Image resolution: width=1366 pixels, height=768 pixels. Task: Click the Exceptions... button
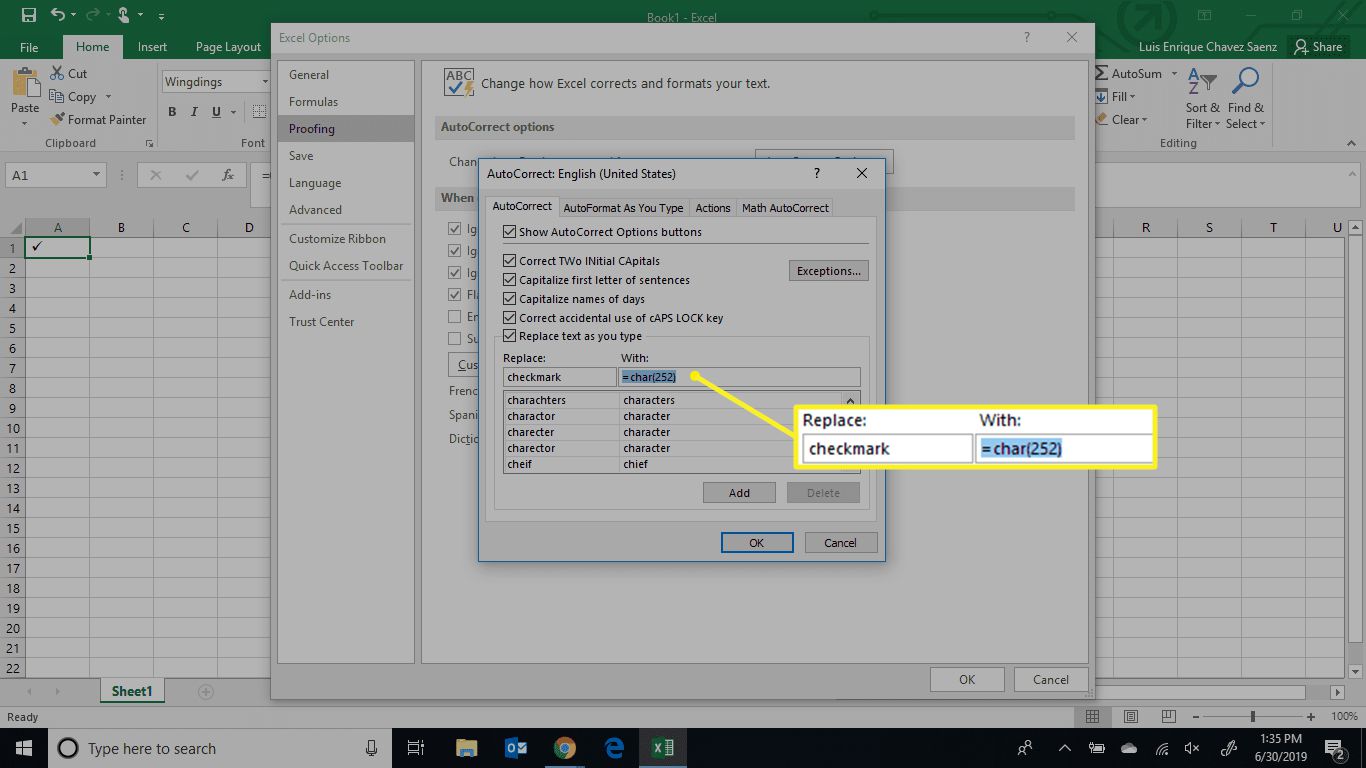pos(829,270)
